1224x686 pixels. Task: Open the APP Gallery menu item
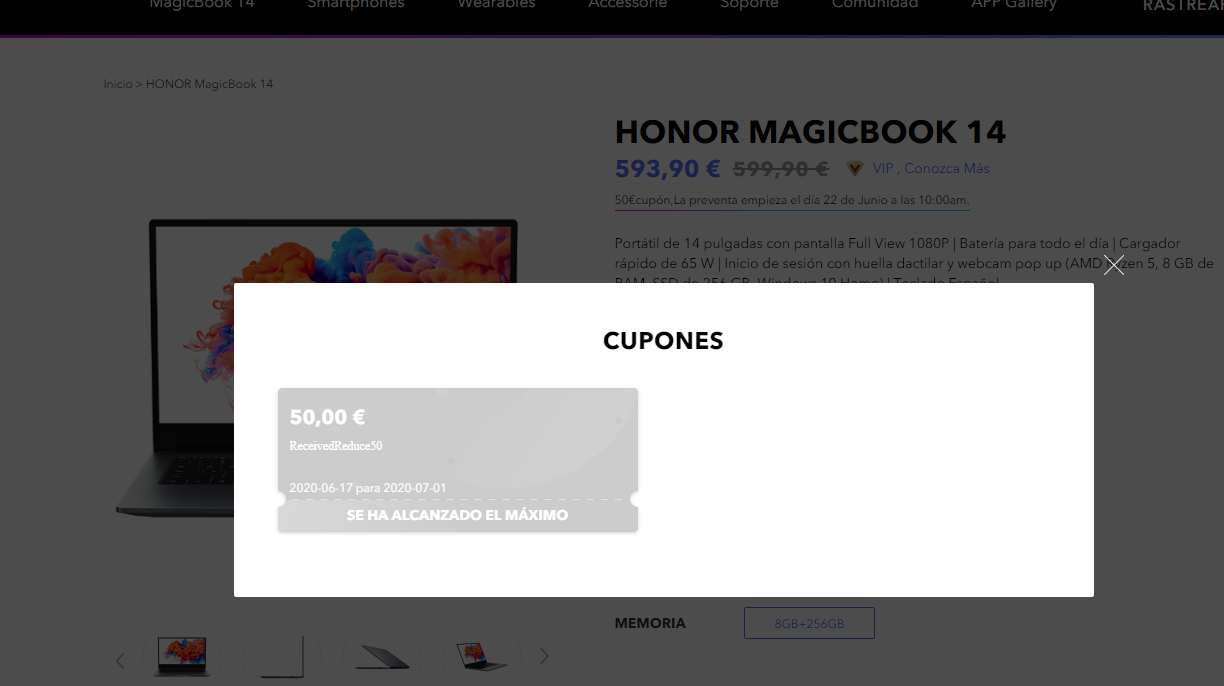1014,5
